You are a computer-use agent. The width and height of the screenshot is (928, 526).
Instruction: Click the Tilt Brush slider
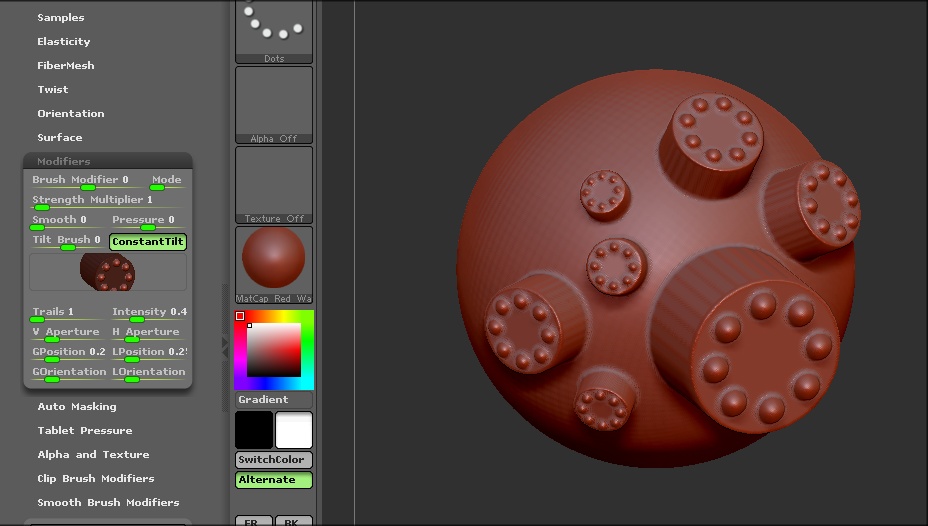[x=68, y=241]
